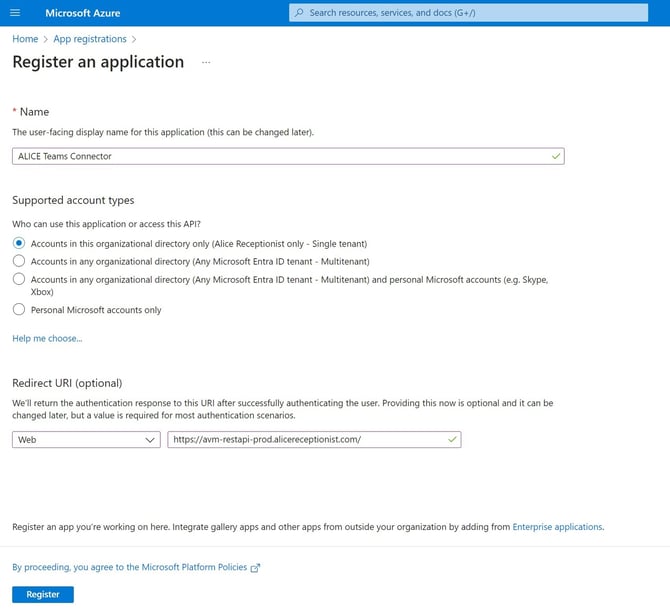Screen dimensions: 670x612
Task: Click the 'Who can use this application' text
Action: [x=106, y=224]
